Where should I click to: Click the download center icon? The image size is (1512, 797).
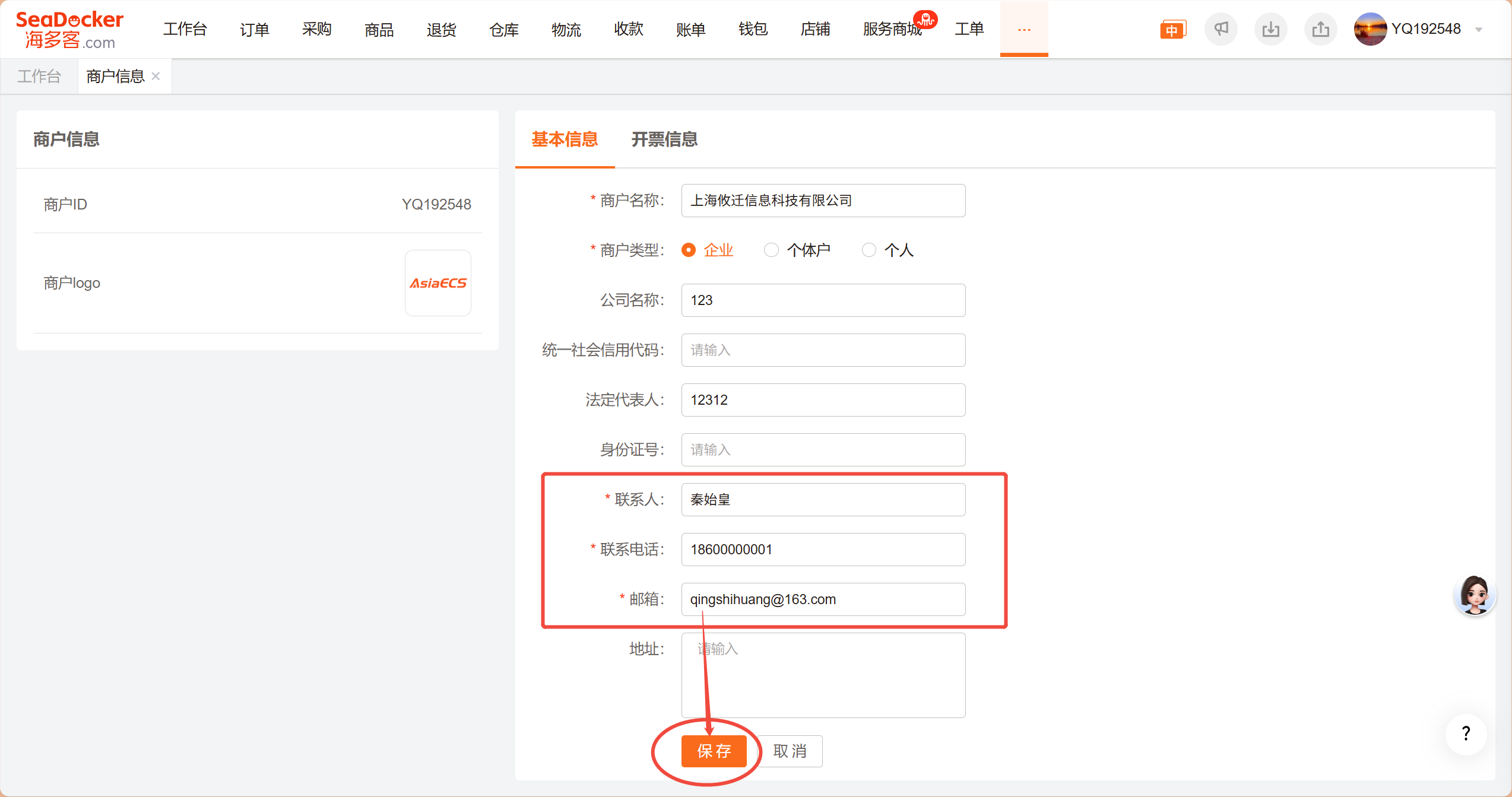pos(1271,29)
